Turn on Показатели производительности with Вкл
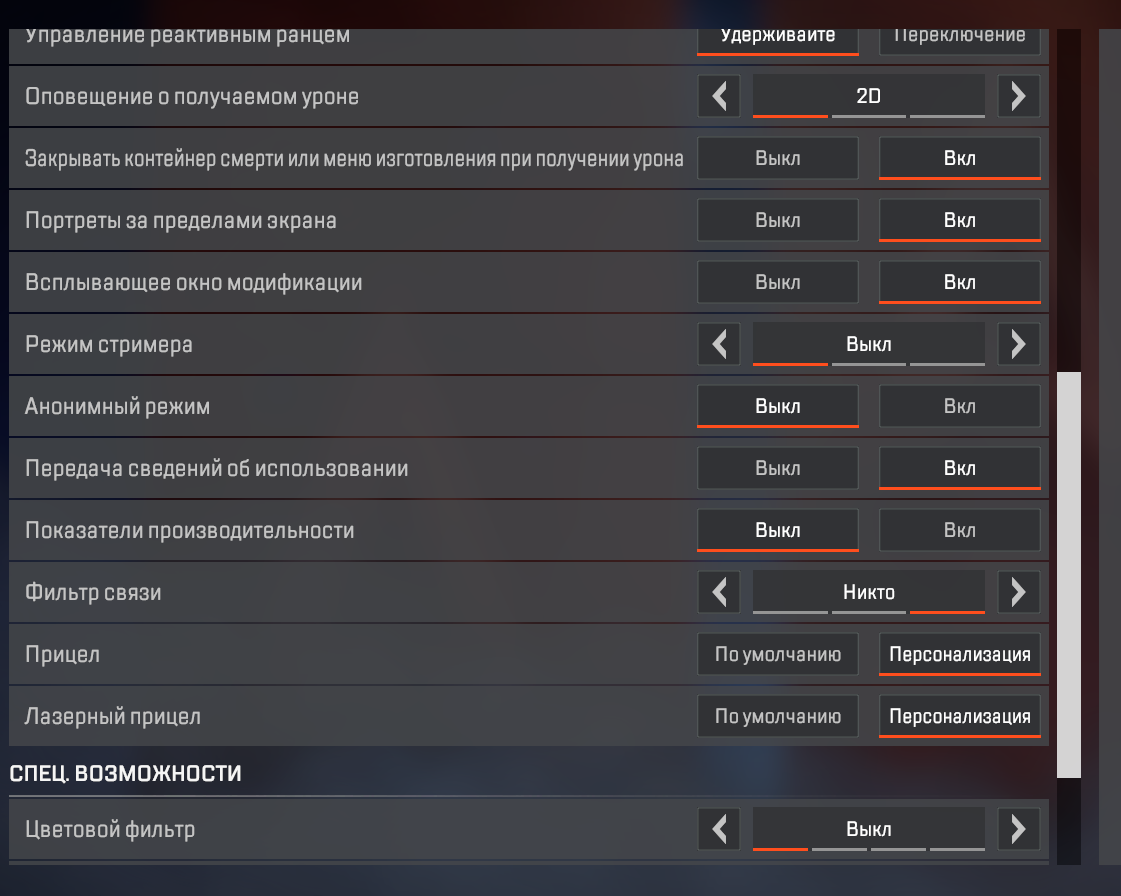The width and height of the screenshot is (1121, 896). 959,531
